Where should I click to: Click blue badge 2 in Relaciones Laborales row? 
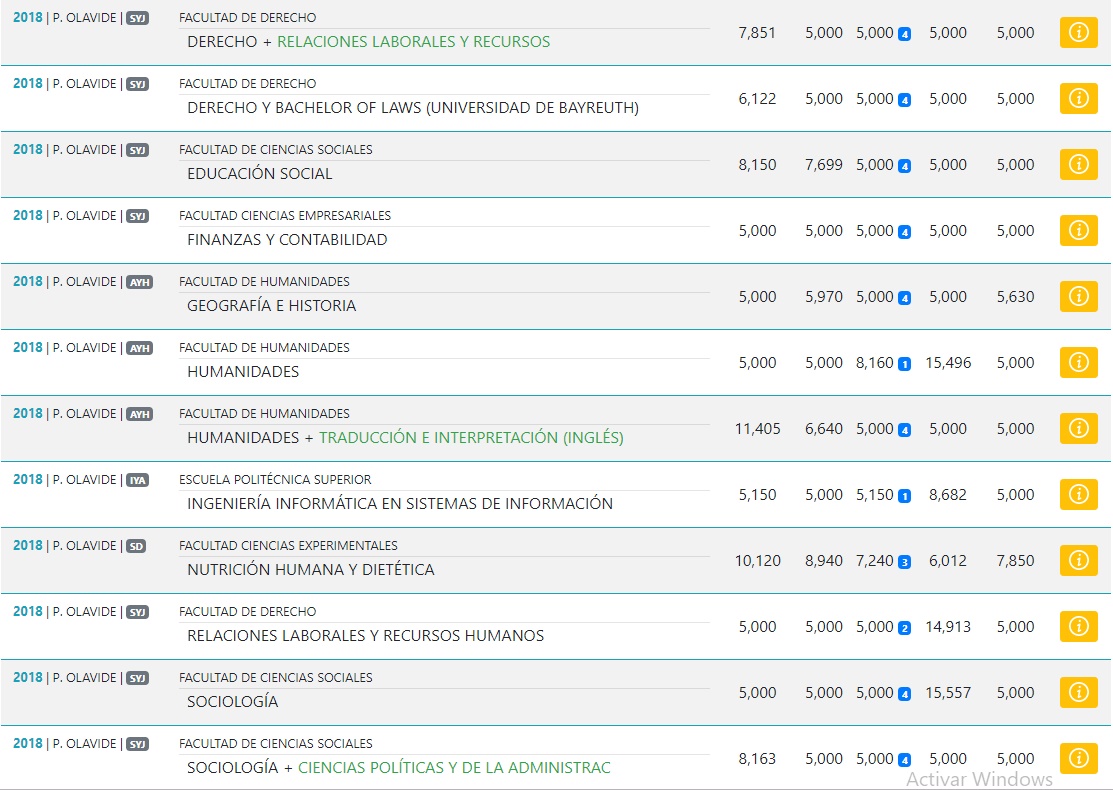(x=904, y=628)
